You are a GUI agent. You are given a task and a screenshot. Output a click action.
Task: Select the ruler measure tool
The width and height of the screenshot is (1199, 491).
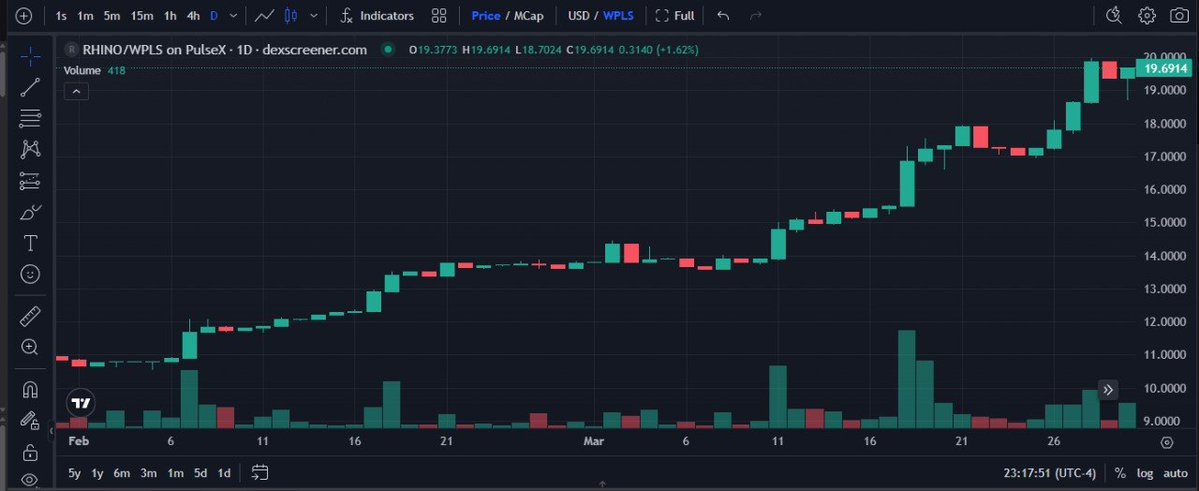[x=30, y=315]
